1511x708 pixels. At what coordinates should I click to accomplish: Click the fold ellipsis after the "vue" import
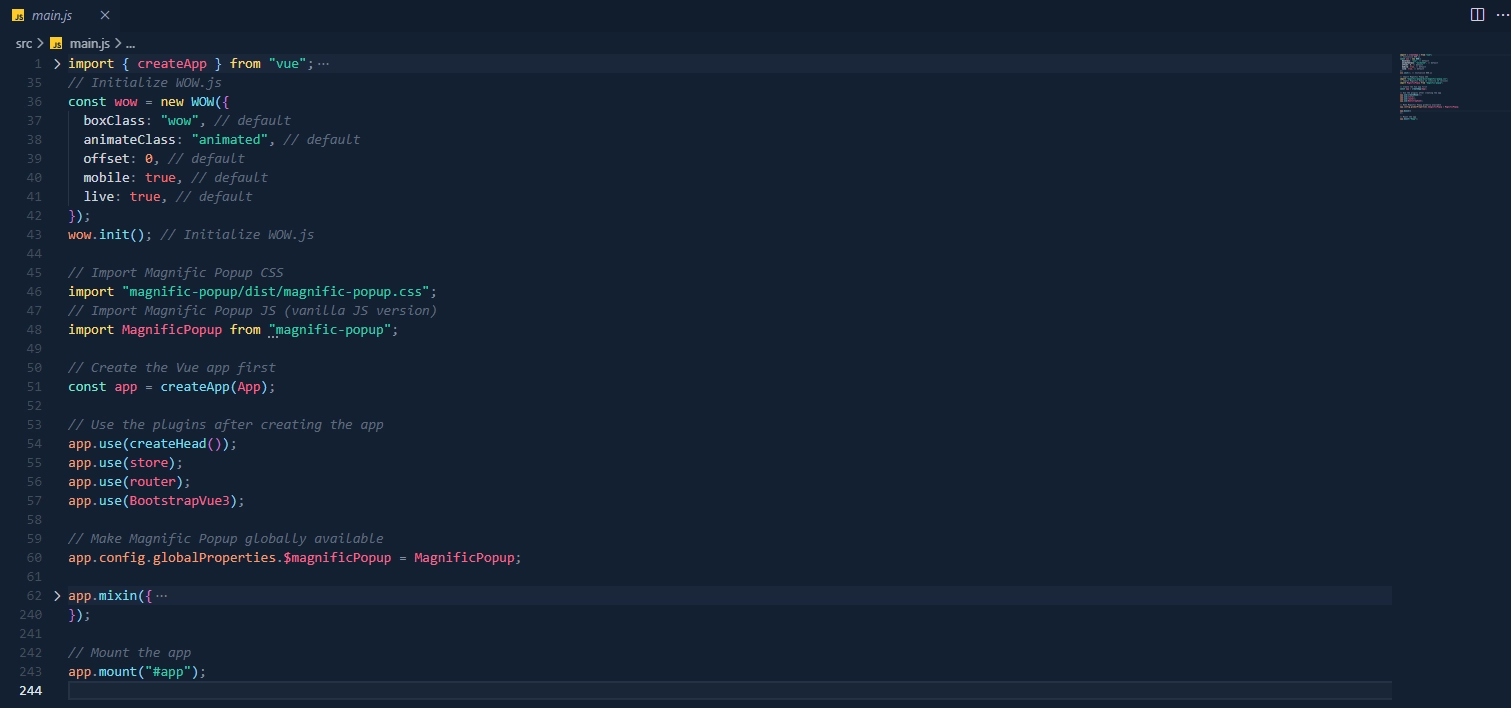tap(323, 64)
